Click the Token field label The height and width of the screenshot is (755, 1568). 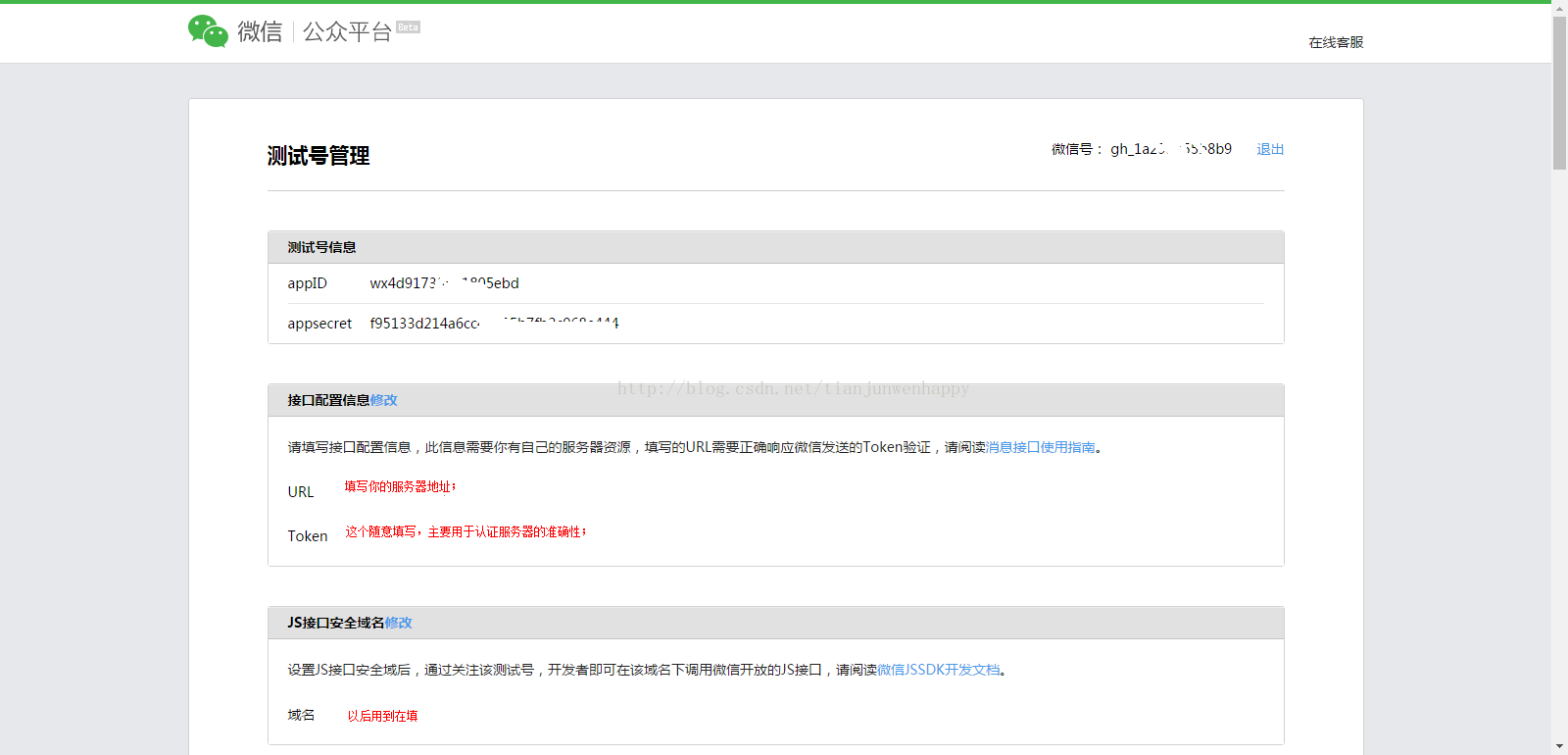(x=308, y=536)
